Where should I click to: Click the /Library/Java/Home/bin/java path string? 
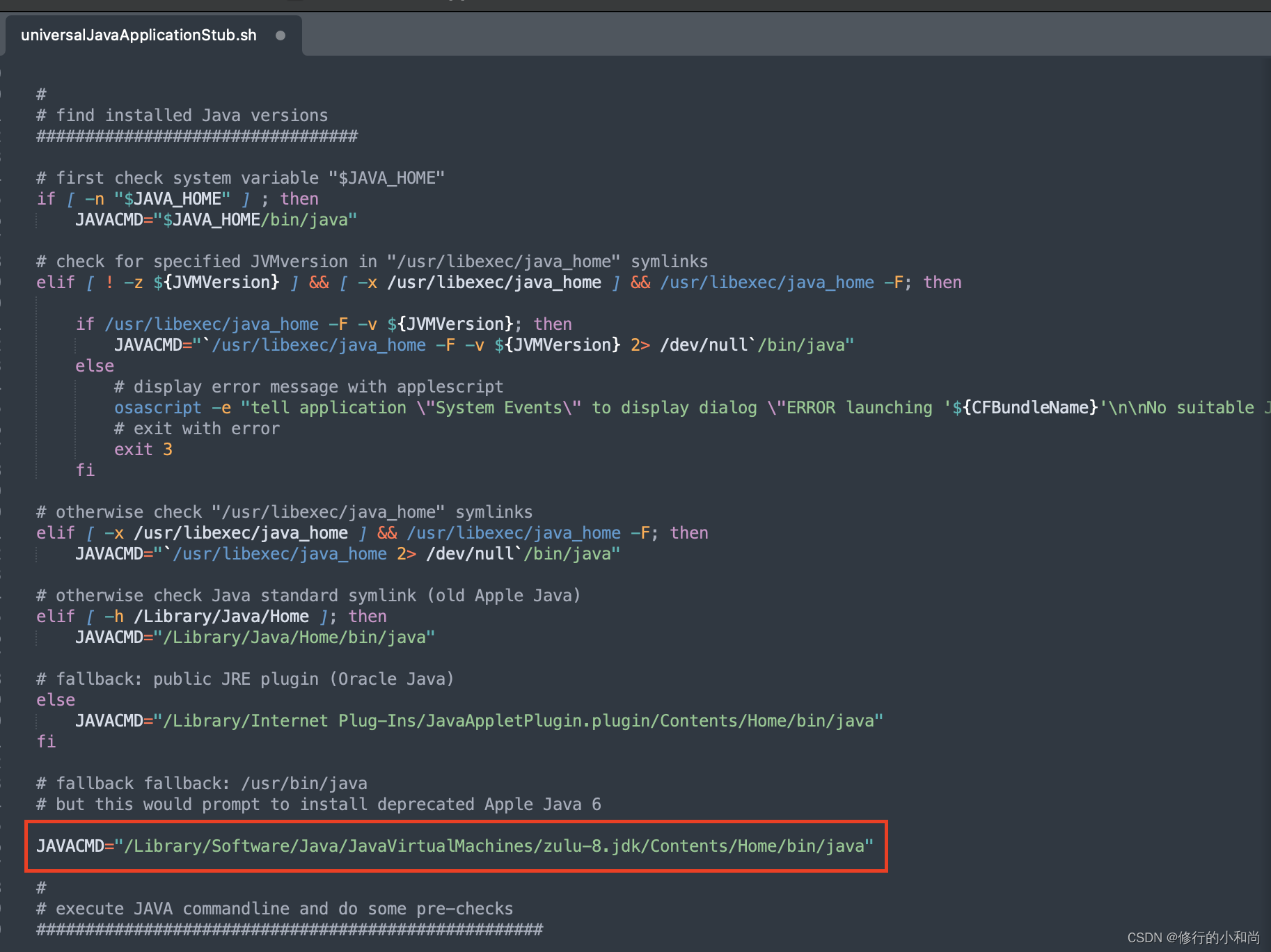[x=296, y=637]
